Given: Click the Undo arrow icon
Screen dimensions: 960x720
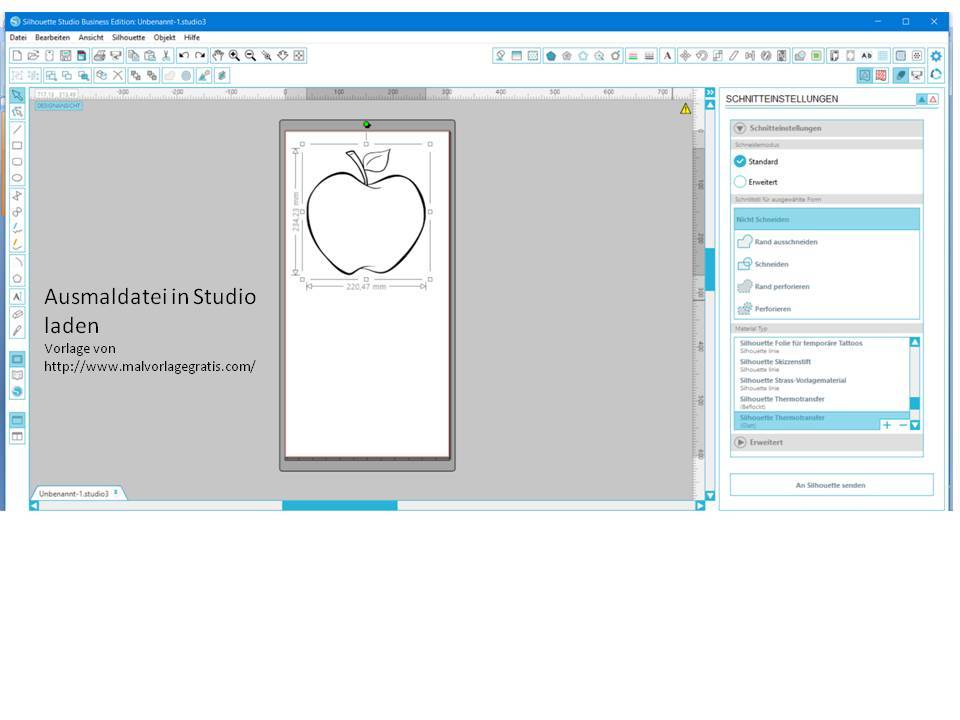Looking at the screenshot, I should pyautogui.click(x=184, y=56).
